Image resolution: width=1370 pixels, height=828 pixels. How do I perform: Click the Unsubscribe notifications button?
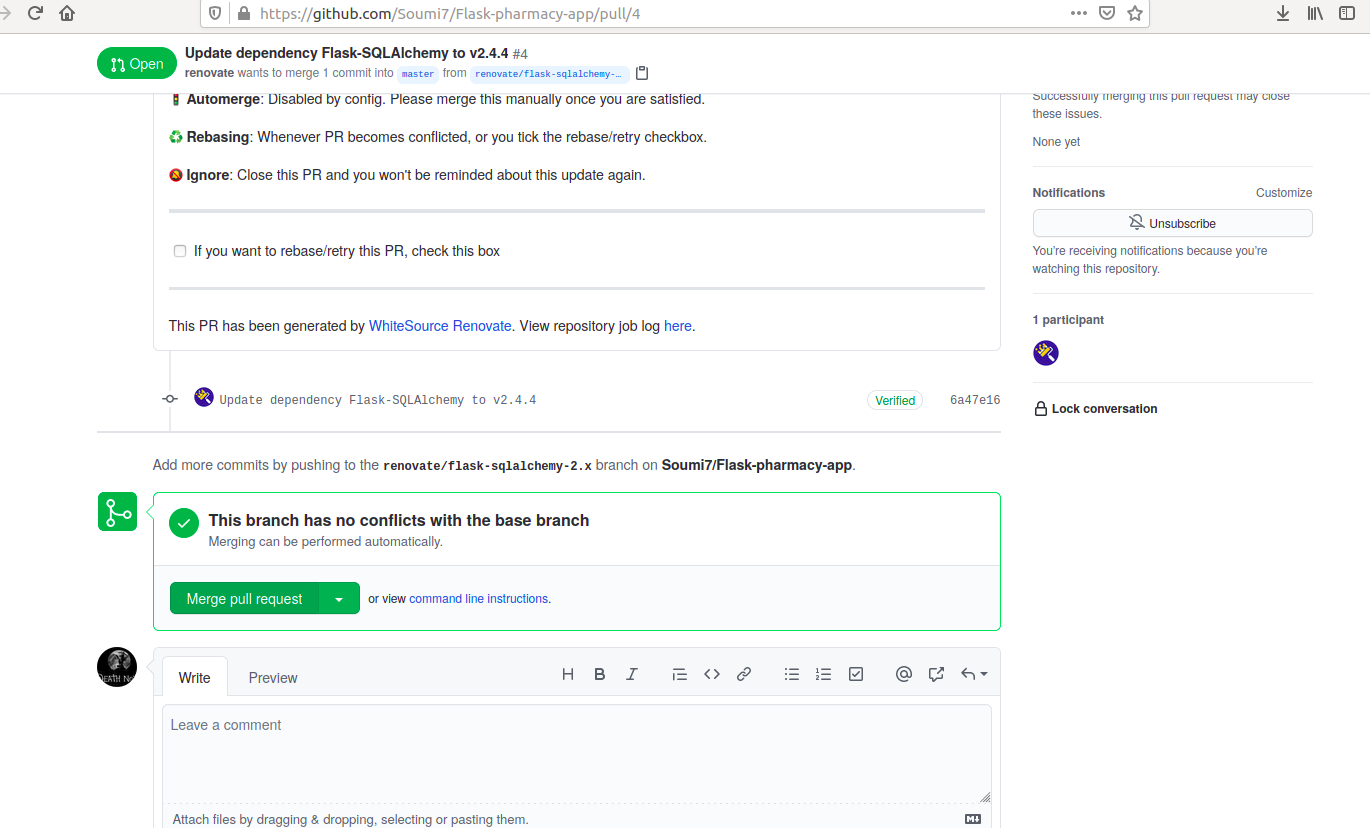(1172, 223)
